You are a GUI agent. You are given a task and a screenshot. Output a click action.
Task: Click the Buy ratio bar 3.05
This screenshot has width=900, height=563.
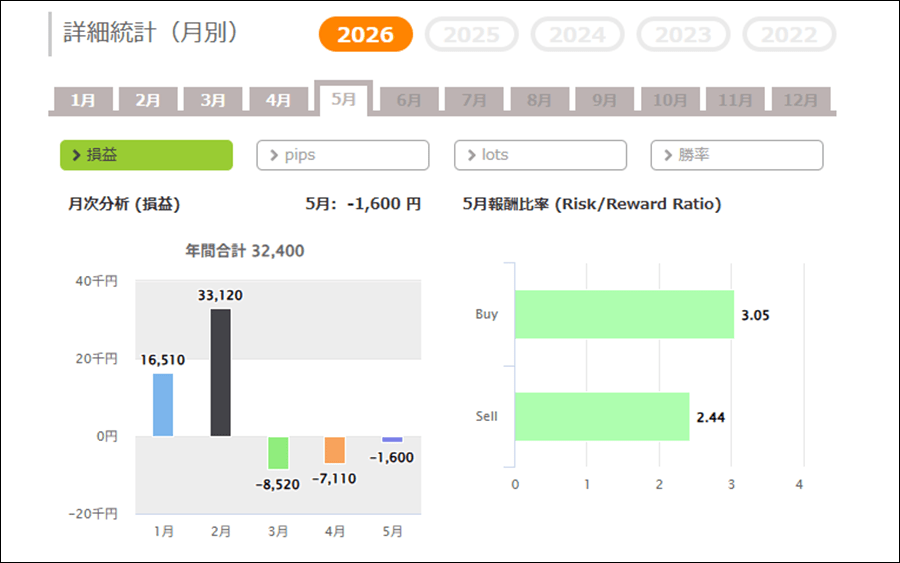624,314
